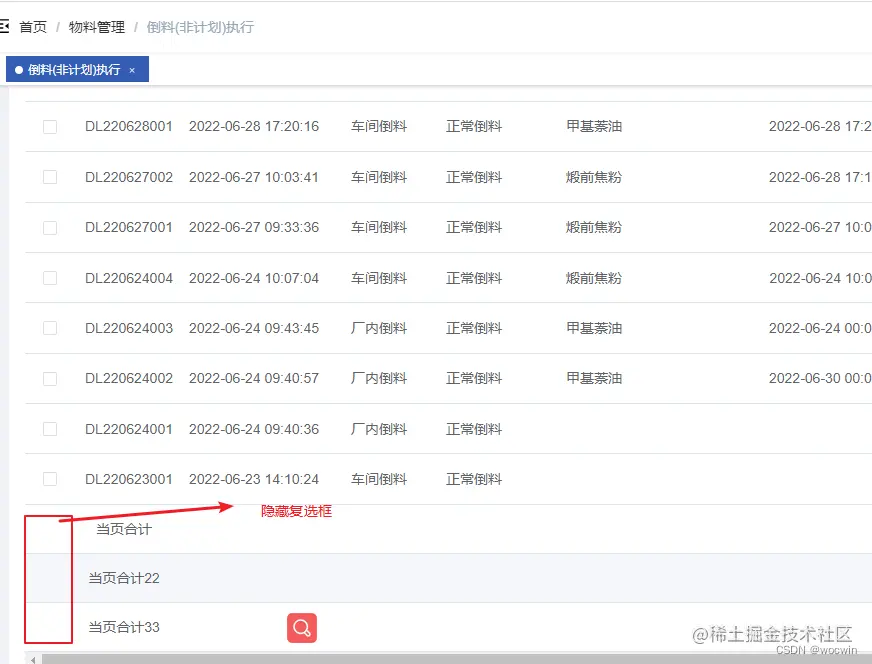Click timestamp 2022-06-24 10:07:04
872x664 pixels.
coord(254,278)
